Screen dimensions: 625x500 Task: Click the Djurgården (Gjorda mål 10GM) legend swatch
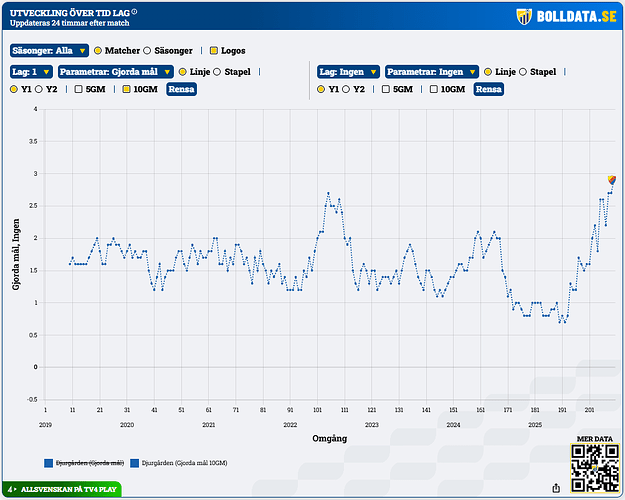click(x=135, y=463)
